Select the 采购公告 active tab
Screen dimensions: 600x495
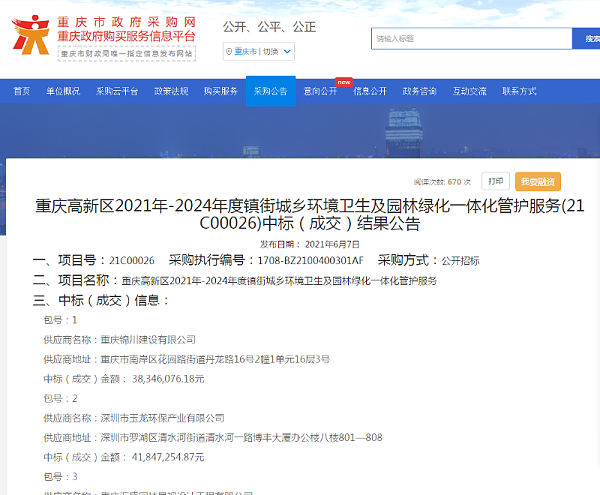[271, 91]
